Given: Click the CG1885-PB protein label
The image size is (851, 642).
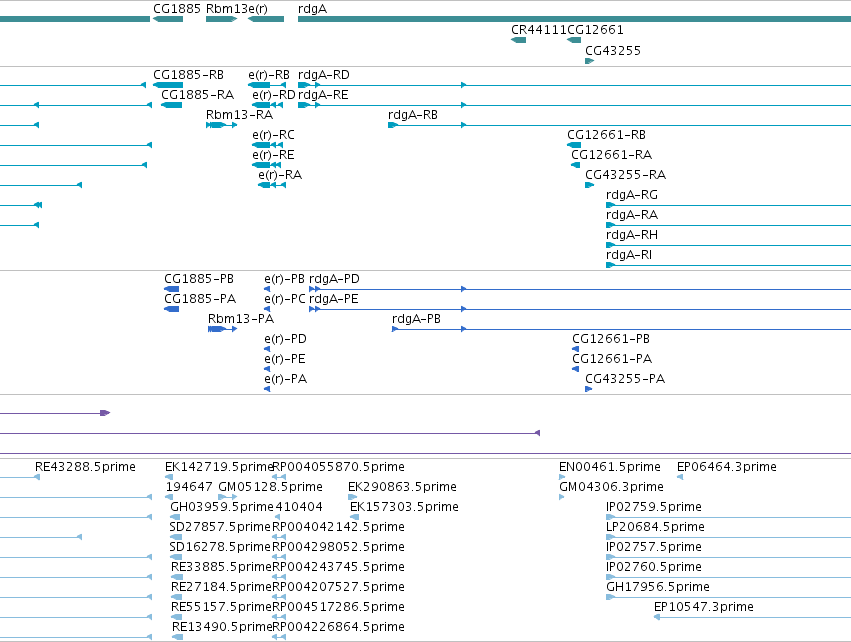Looking at the screenshot, I should 199,278.
